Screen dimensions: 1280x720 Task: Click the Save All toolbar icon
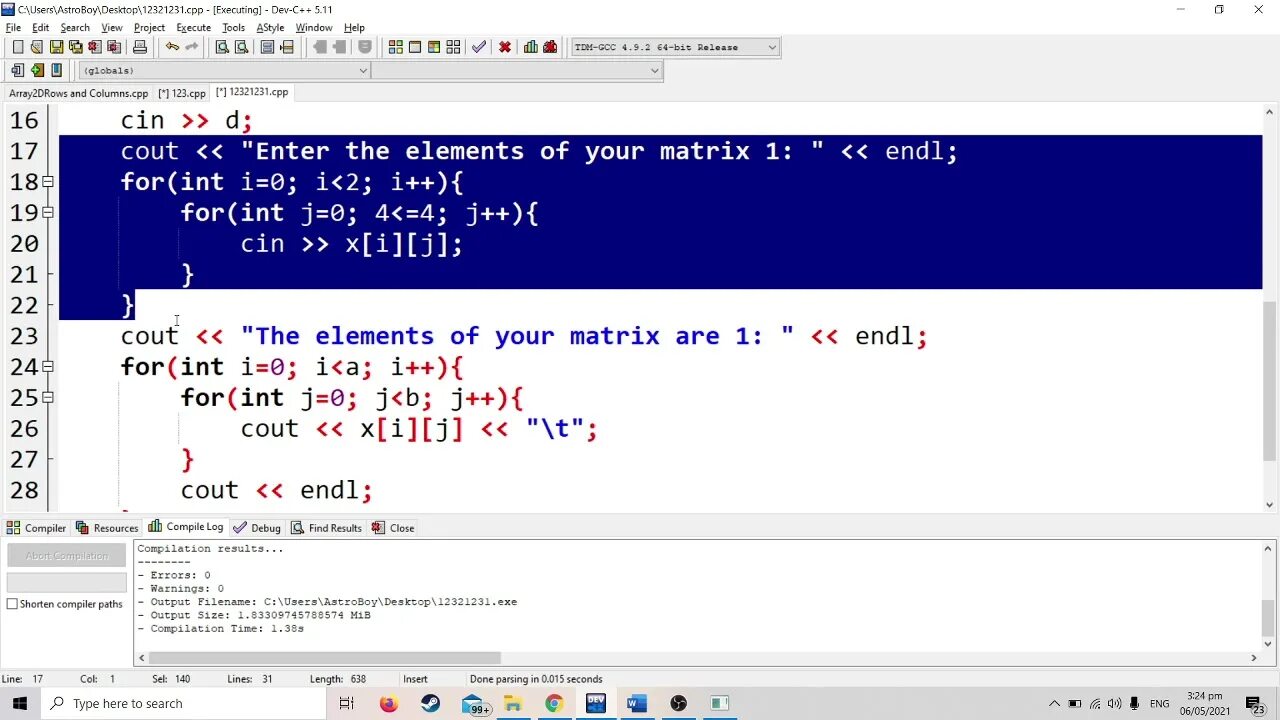(x=75, y=47)
